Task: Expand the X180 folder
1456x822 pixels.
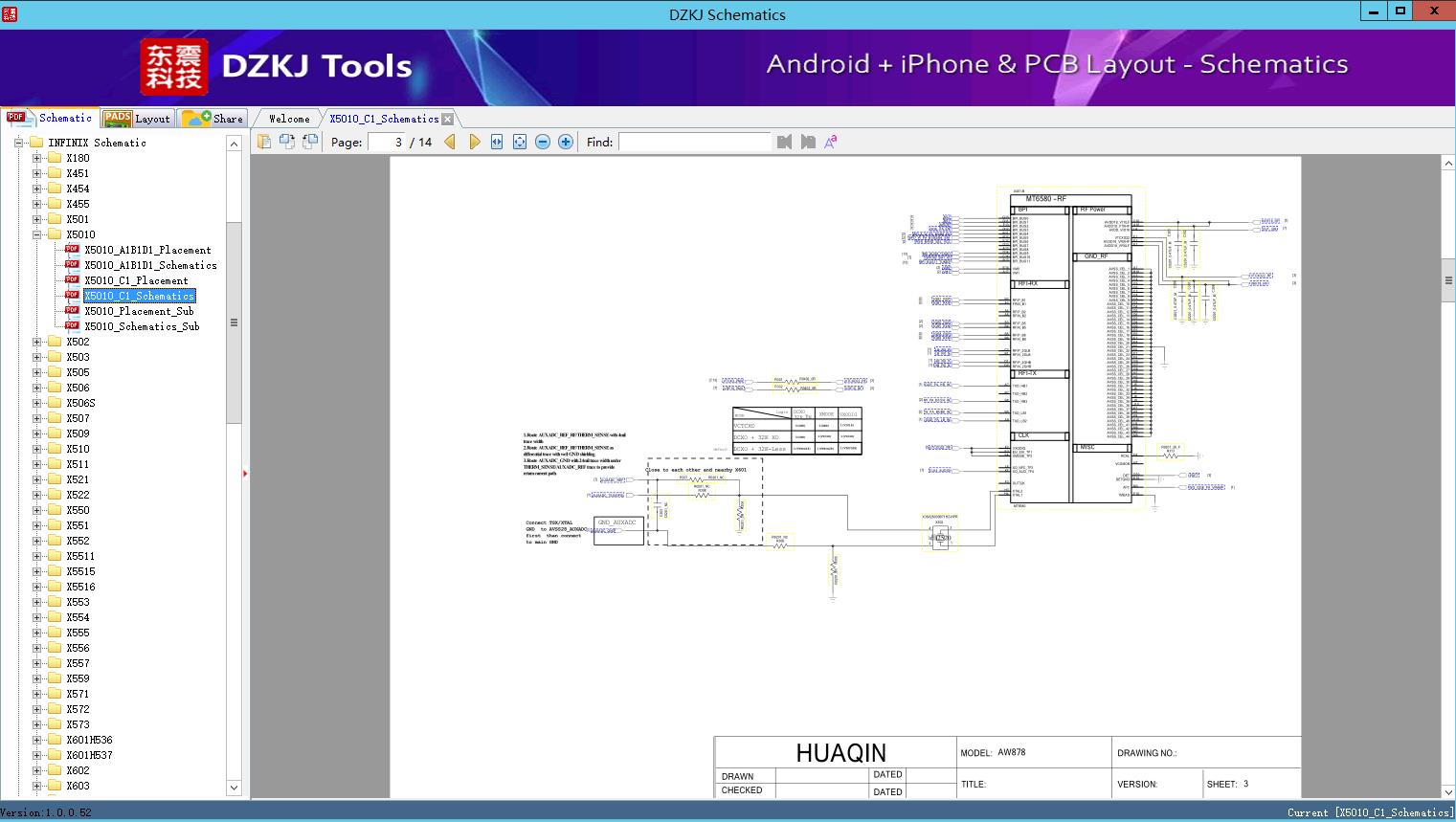Action: coord(36,158)
